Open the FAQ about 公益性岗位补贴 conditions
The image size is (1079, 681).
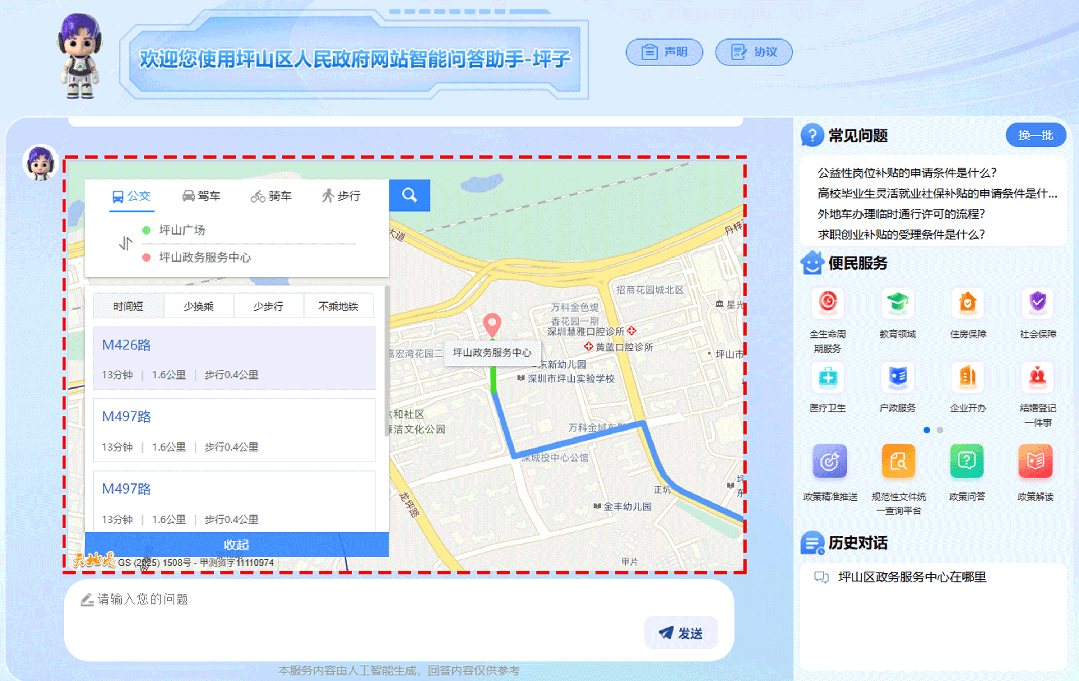910,171
